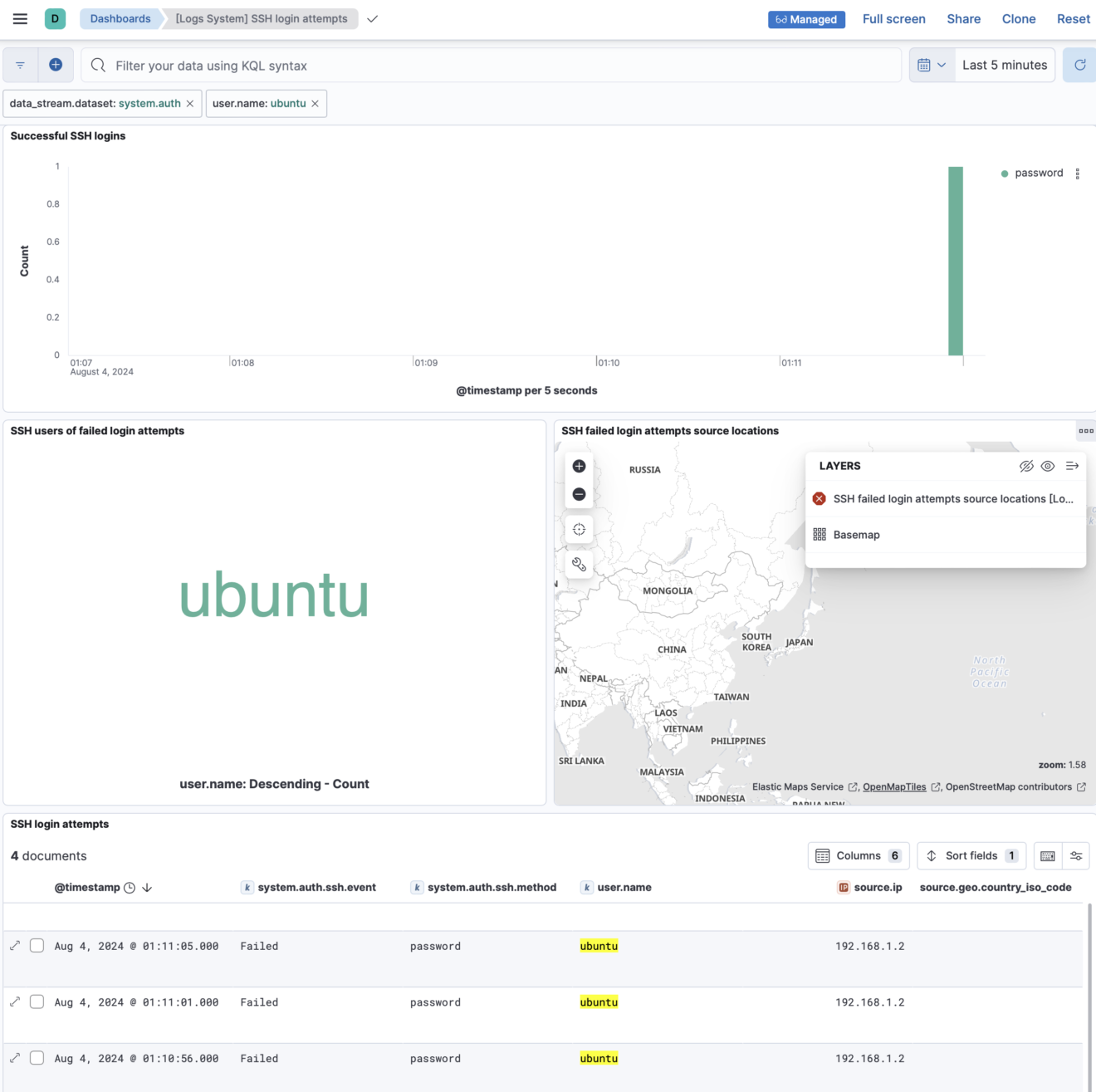The image size is (1096, 1092).
Task: Select the checkbox of the first document row
Action: 37,945
